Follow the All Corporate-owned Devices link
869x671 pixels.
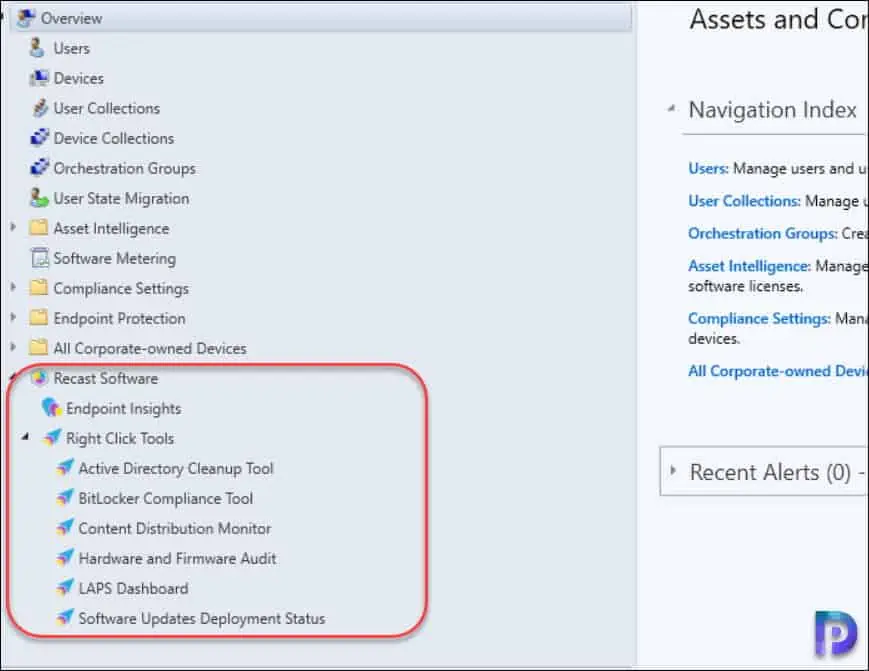click(778, 371)
